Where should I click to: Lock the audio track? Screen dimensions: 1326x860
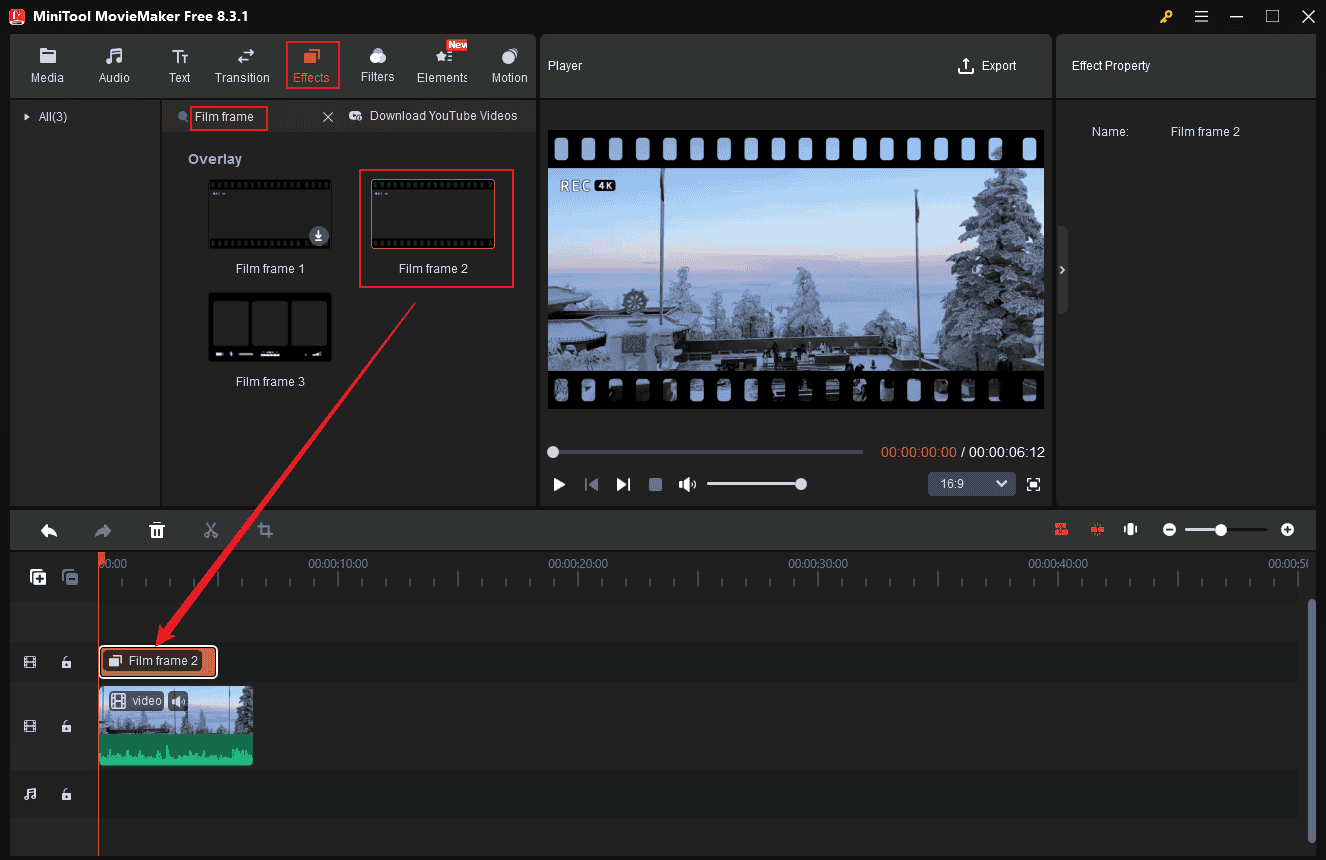[x=66, y=794]
